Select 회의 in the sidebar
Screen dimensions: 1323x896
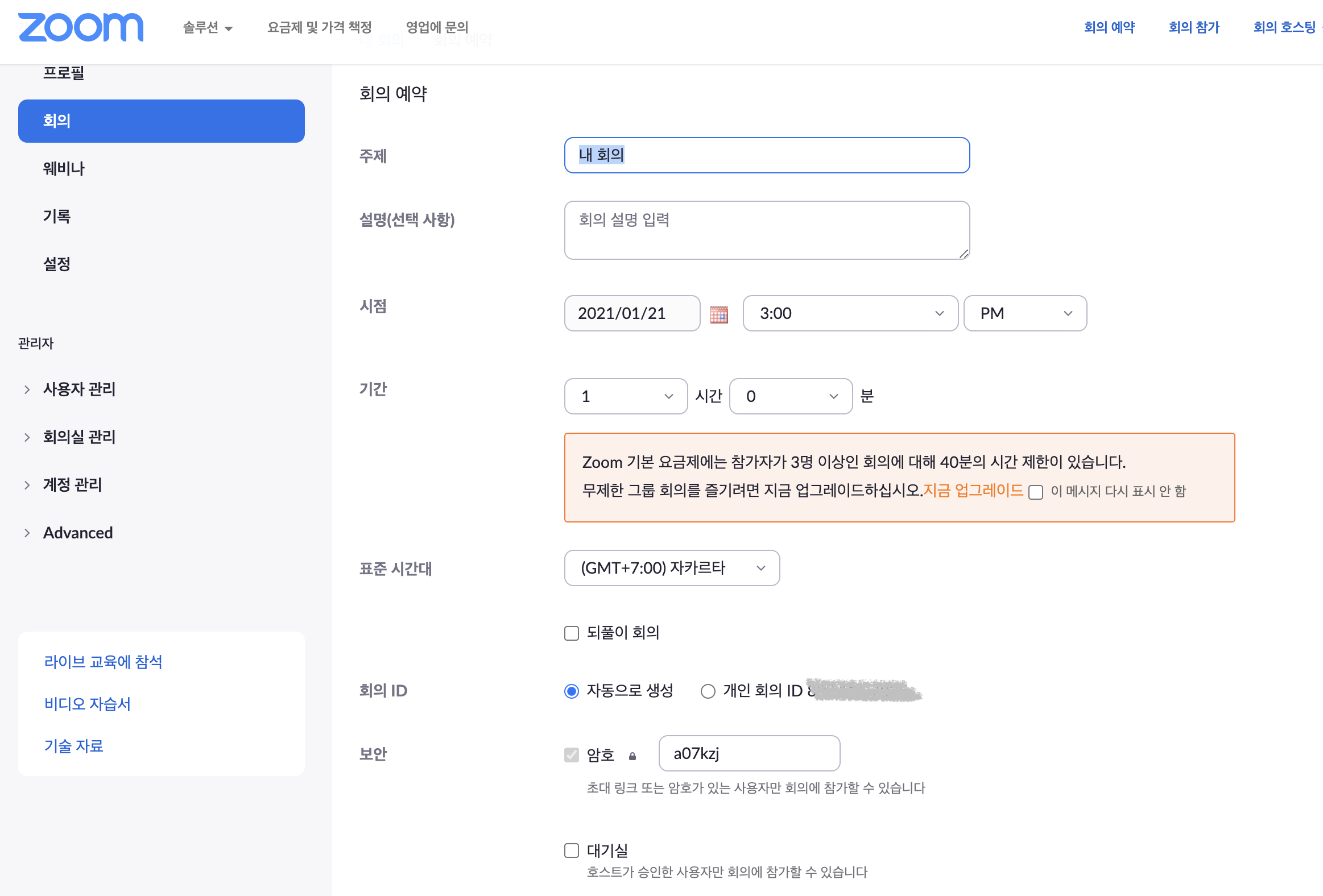click(x=161, y=121)
